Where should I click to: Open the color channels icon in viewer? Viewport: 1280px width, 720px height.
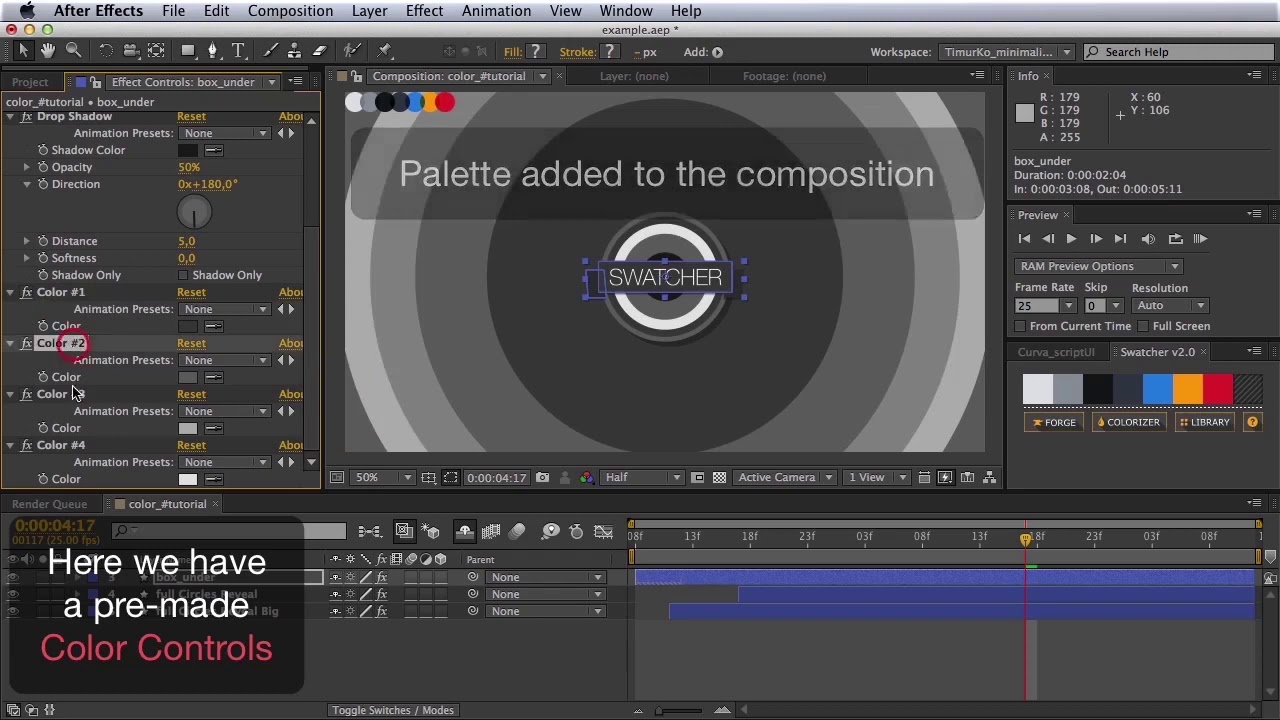[x=586, y=478]
